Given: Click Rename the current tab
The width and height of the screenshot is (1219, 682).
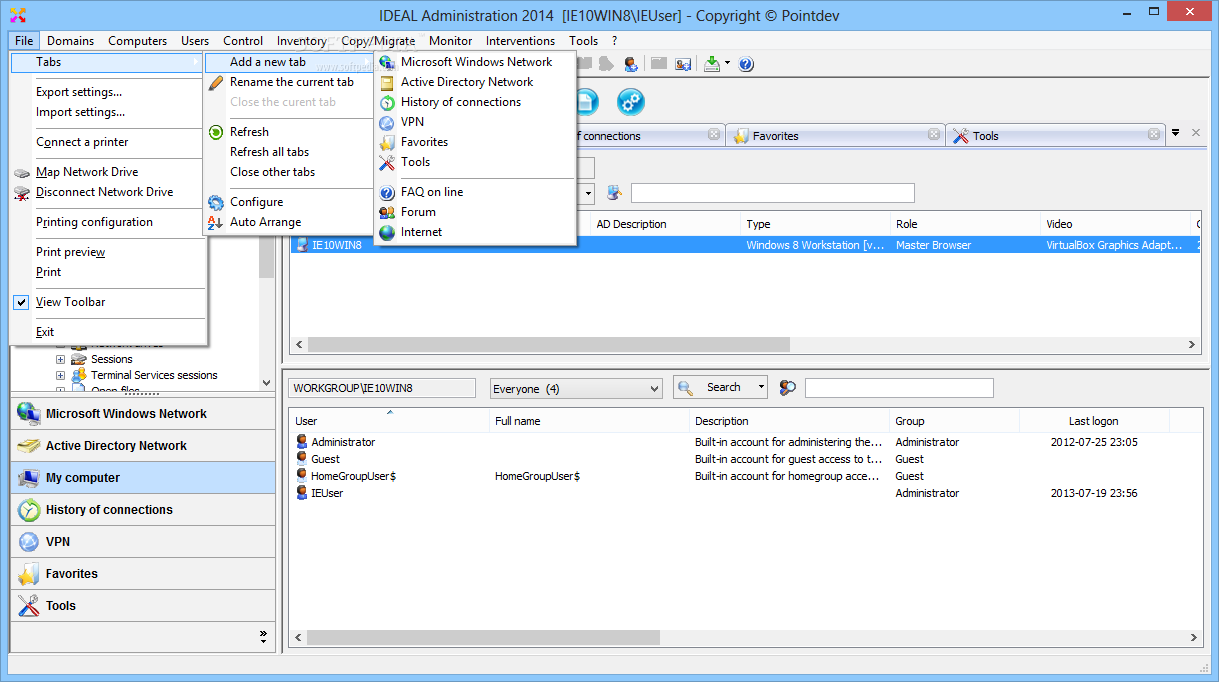Looking at the screenshot, I should click(x=291, y=82).
